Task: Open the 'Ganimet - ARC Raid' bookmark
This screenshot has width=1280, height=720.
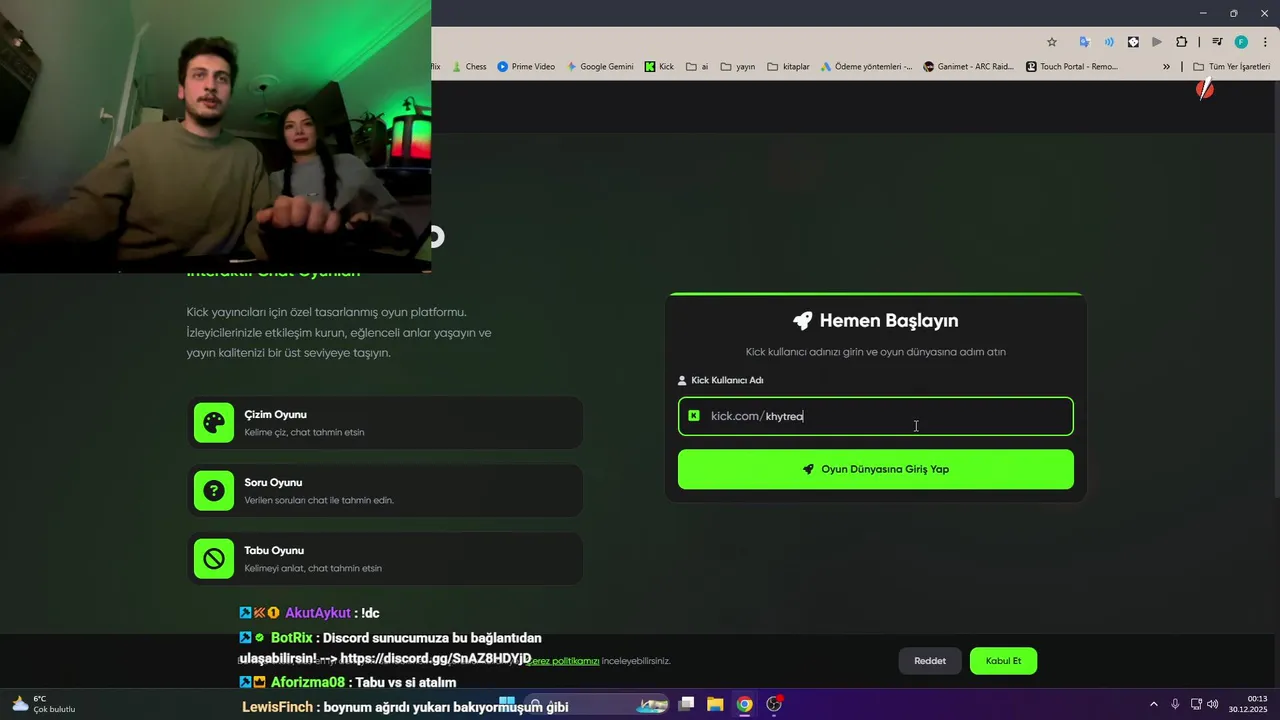Action: 968,67
